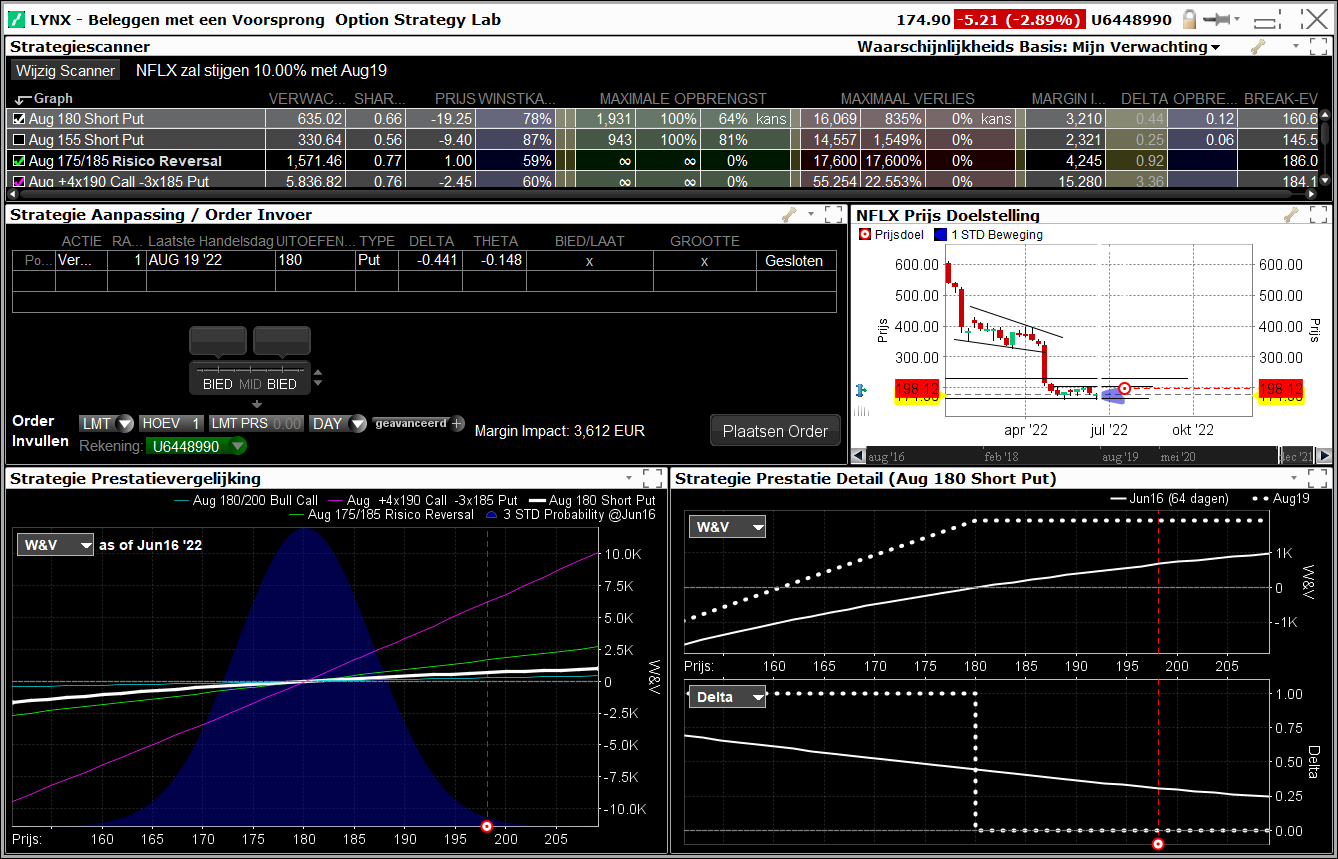Click Gesloten status cell
1338x859 pixels.
(795, 260)
